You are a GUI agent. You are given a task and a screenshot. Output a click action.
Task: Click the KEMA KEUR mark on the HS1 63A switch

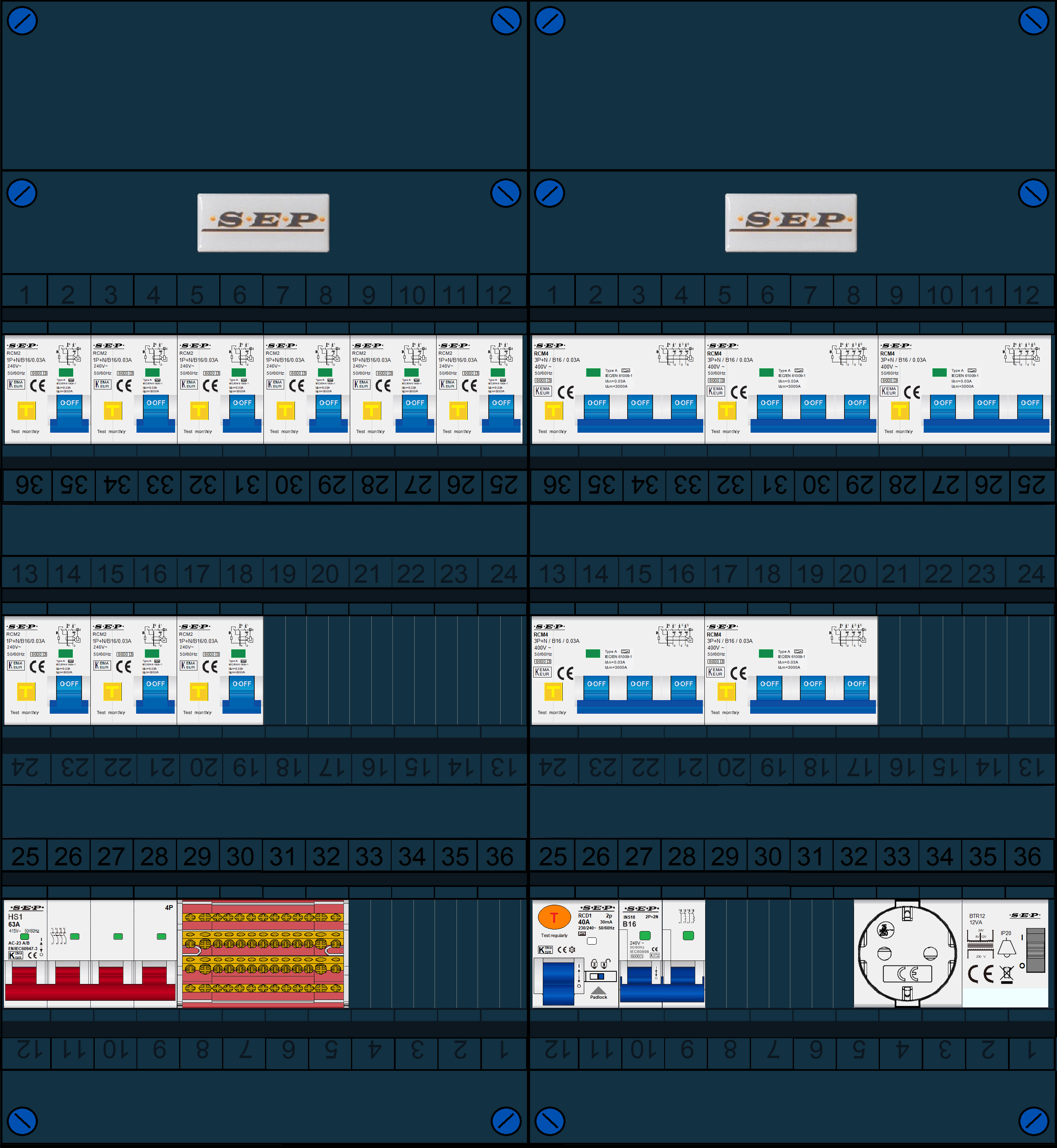click(x=16, y=955)
